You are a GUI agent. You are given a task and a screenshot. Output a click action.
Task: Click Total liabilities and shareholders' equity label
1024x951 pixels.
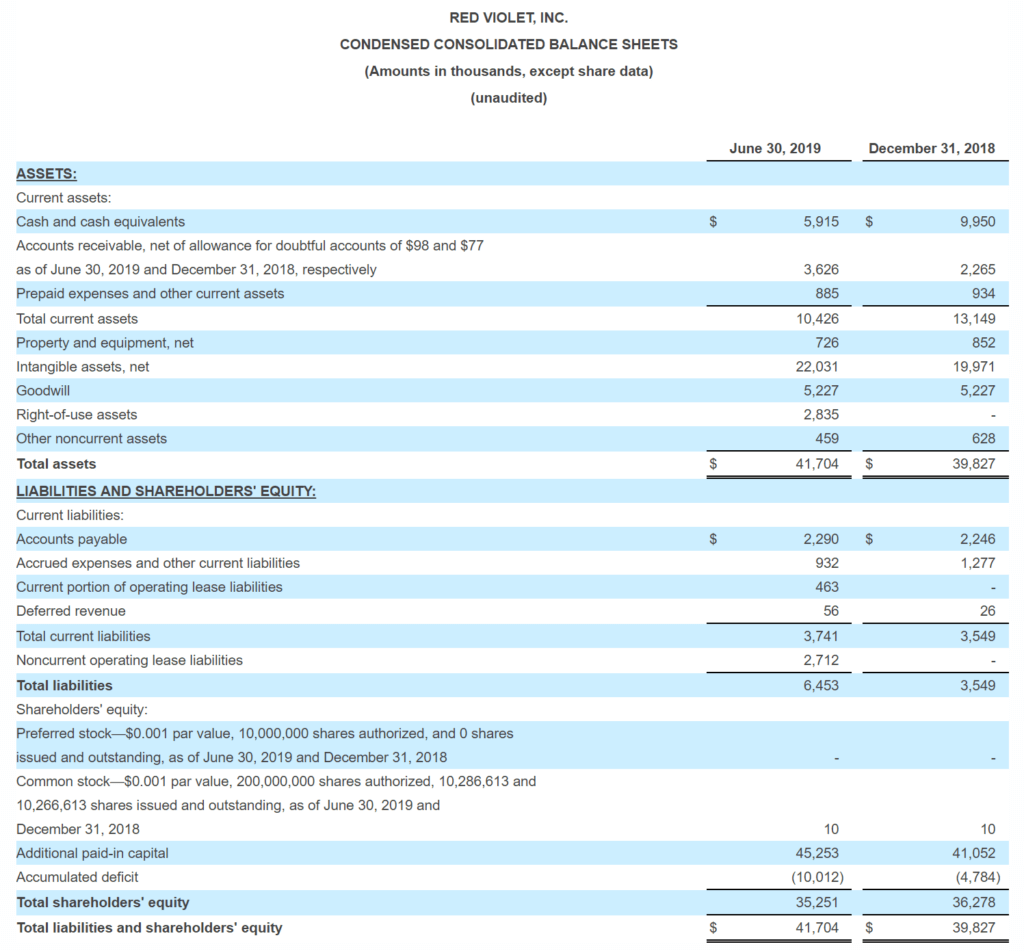pos(150,928)
